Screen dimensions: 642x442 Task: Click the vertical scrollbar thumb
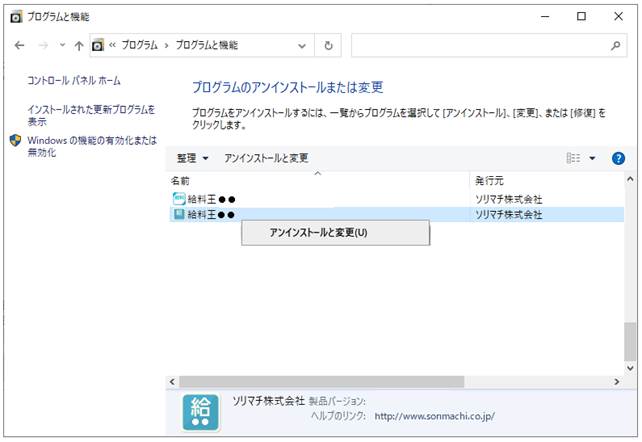(630, 342)
